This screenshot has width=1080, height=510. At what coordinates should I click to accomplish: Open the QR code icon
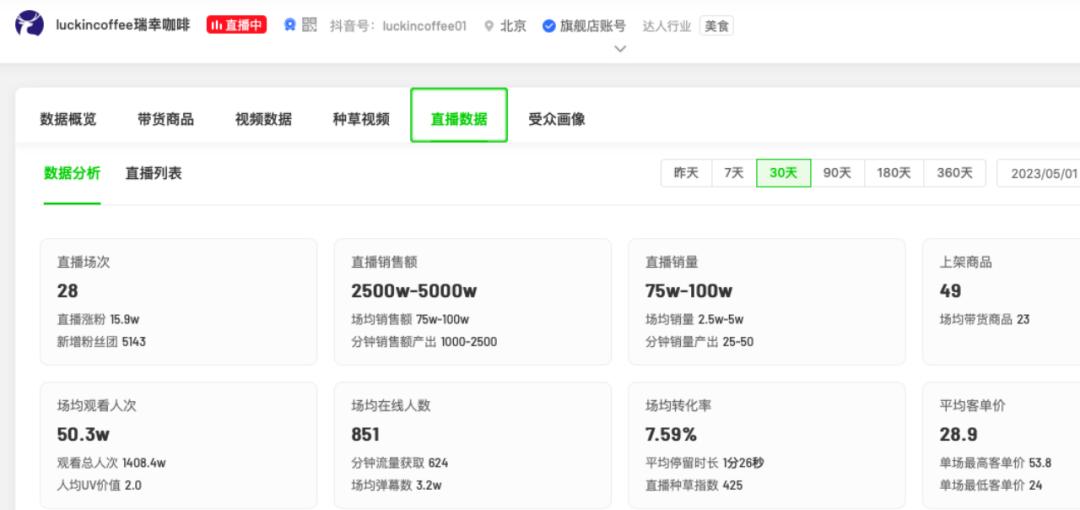309,25
